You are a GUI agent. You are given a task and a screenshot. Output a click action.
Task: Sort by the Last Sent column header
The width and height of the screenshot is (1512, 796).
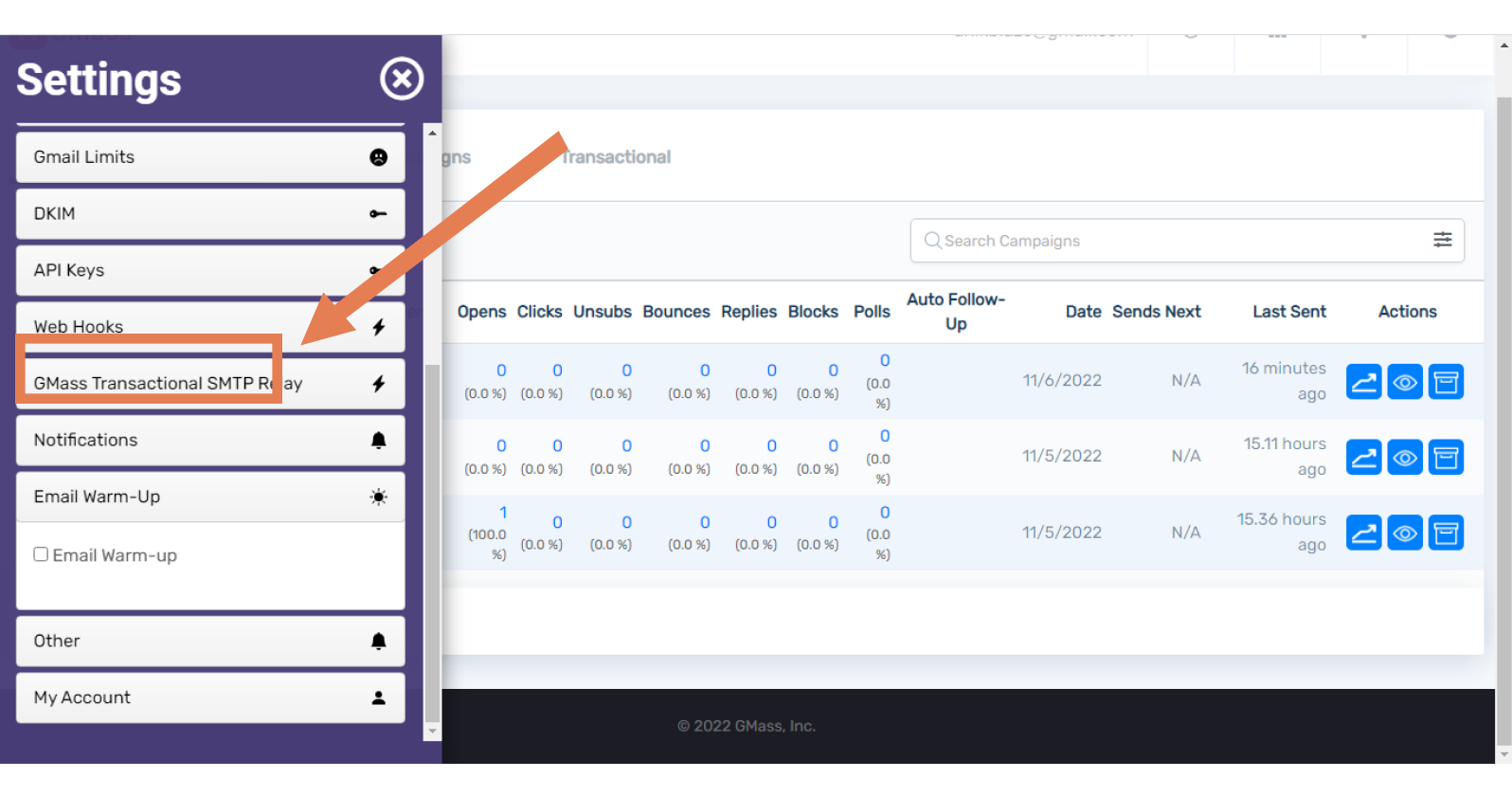[x=1288, y=312]
